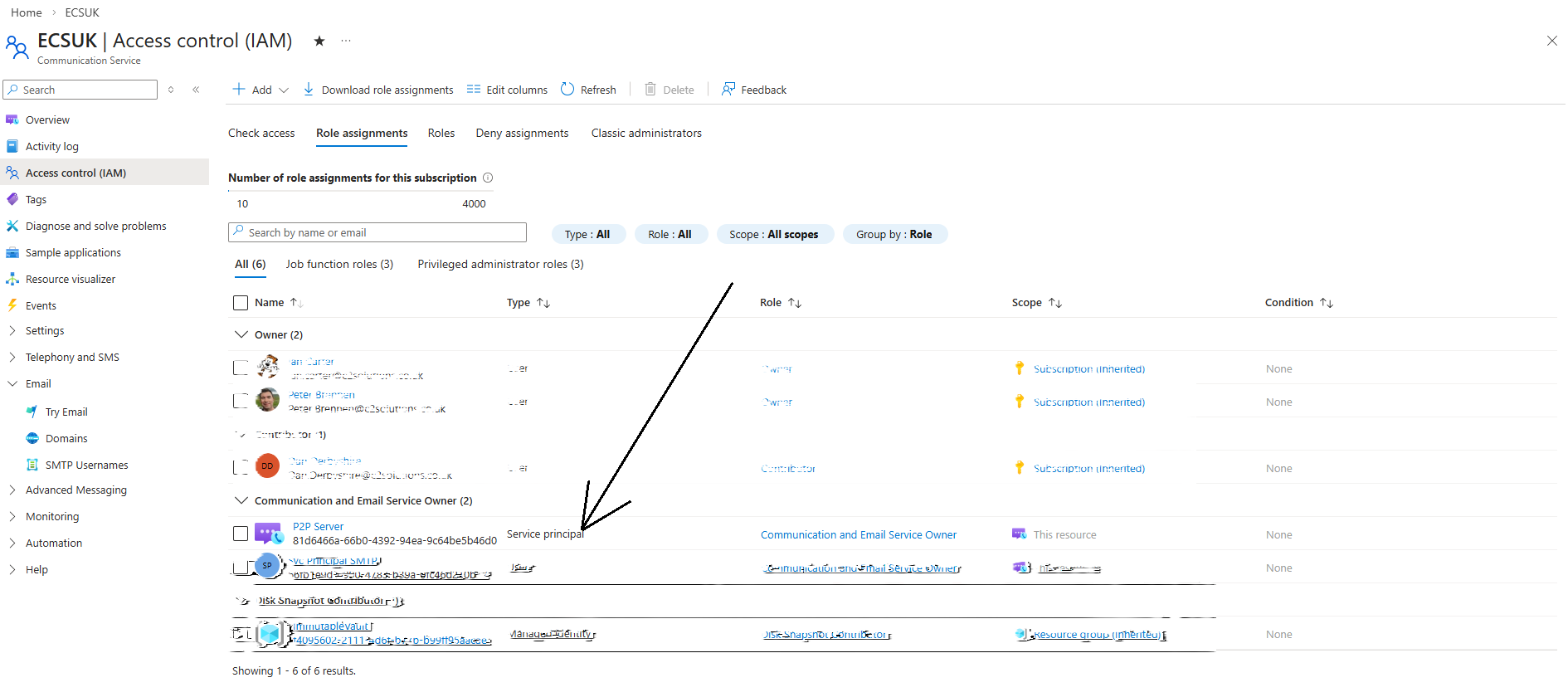Switch to the Roles tab
Viewport: 1568px width, 697px height.
point(441,133)
